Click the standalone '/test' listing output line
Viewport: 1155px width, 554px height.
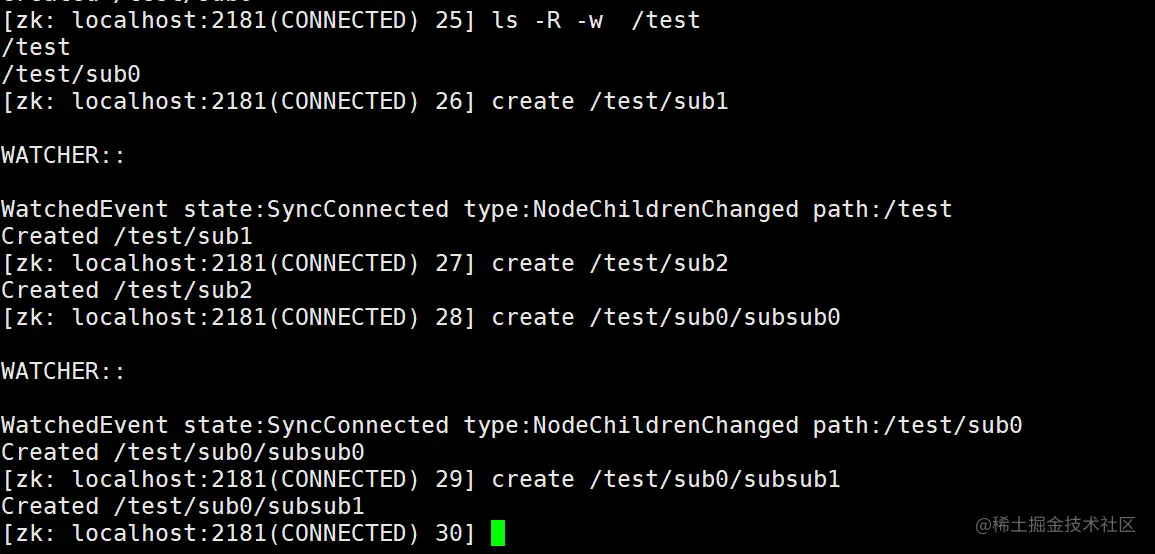pyautogui.click(x=36, y=47)
